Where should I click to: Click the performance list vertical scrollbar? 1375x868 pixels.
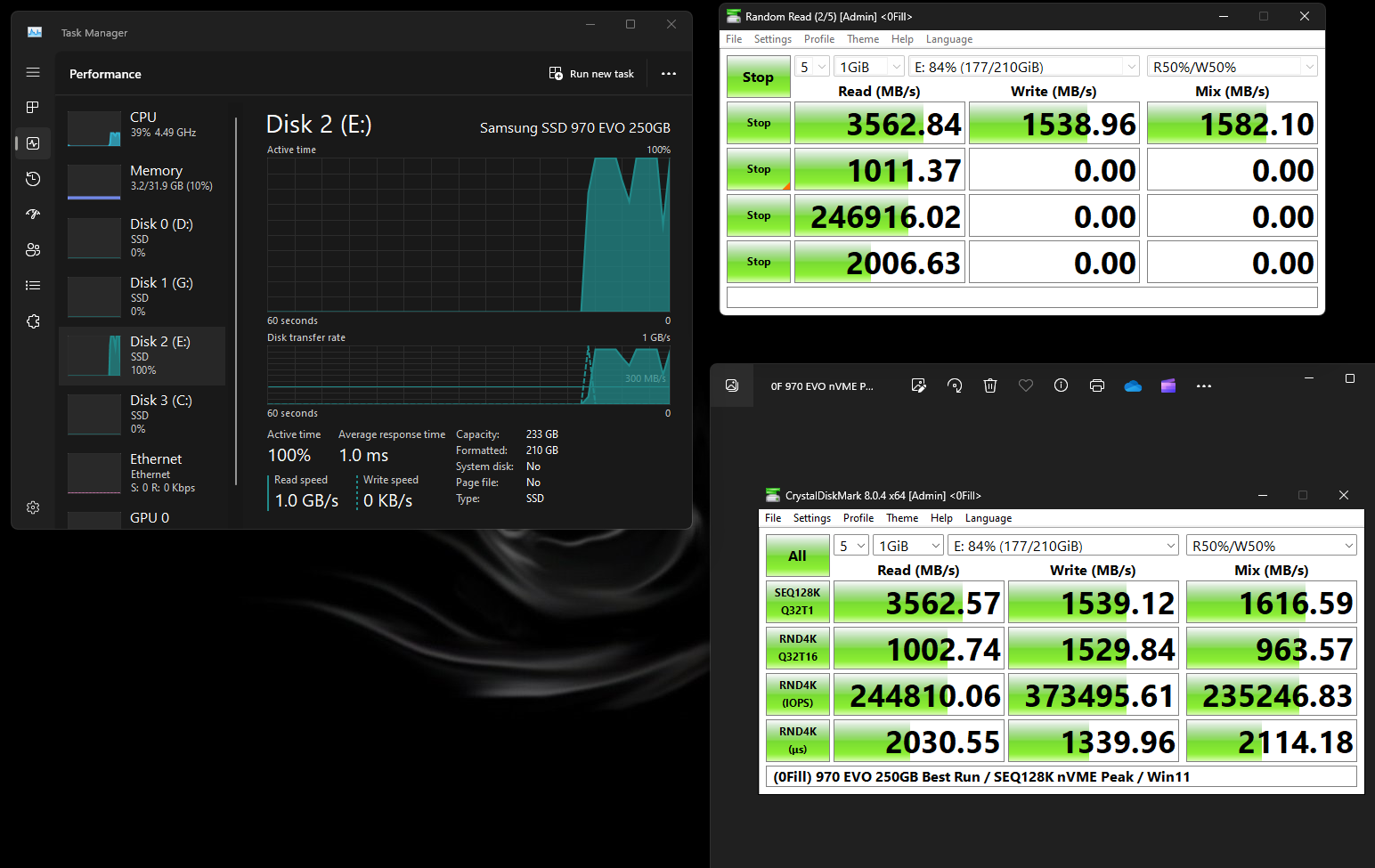(x=236, y=301)
